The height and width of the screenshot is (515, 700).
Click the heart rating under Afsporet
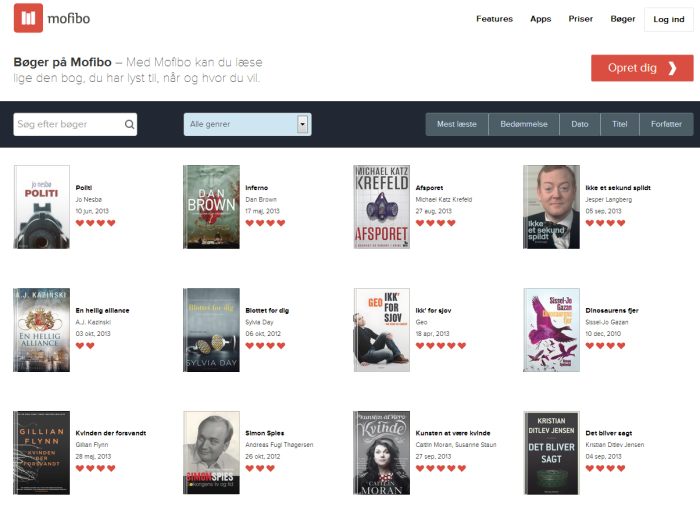point(435,223)
